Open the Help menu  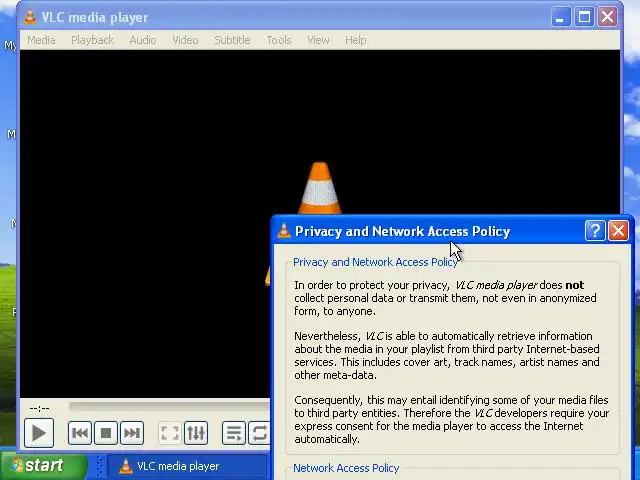(x=356, y=40)
